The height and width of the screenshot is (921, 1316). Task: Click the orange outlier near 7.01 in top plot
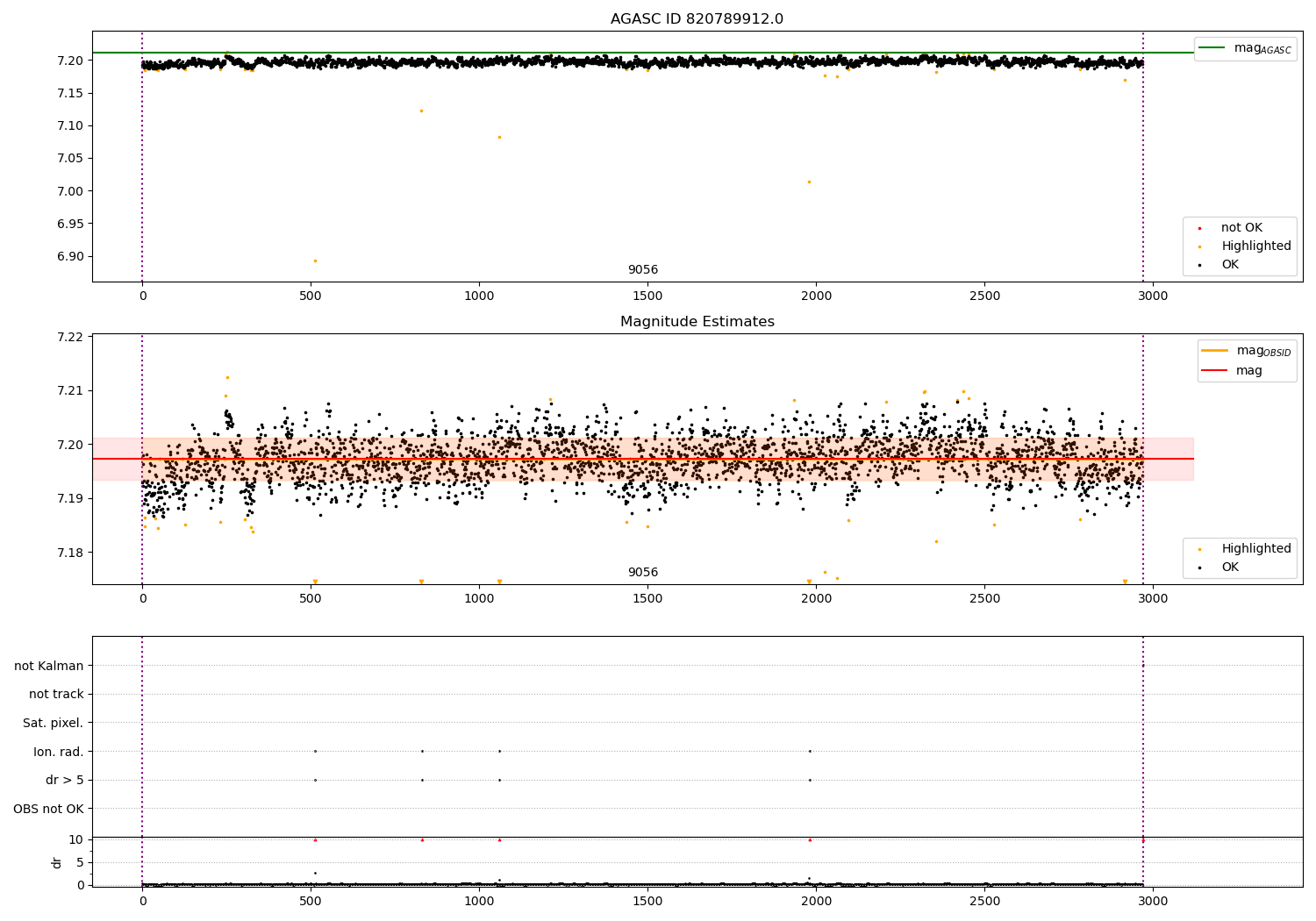809,182
